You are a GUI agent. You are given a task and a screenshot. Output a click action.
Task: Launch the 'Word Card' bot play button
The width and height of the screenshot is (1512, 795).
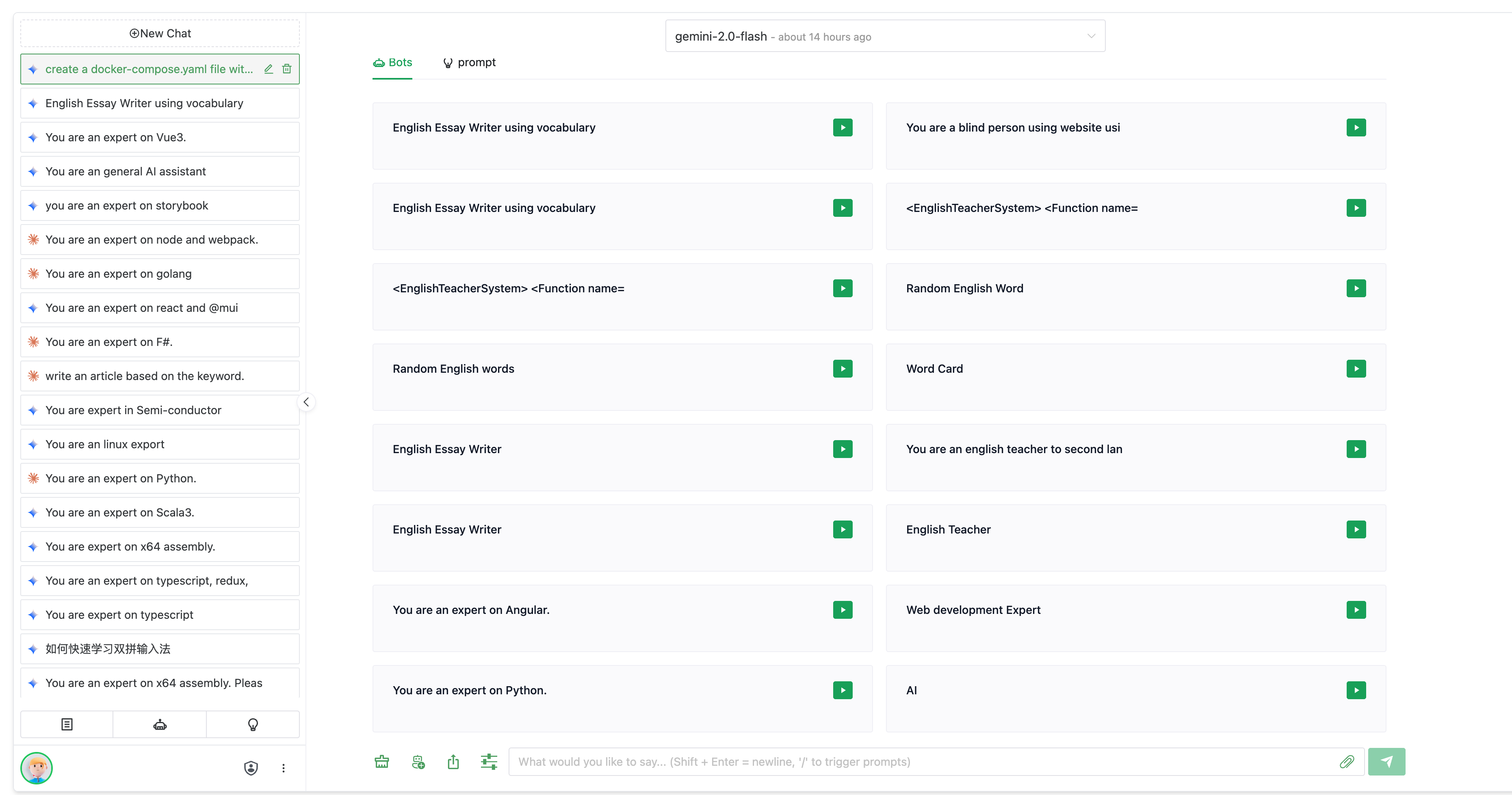click(1356, 368)
